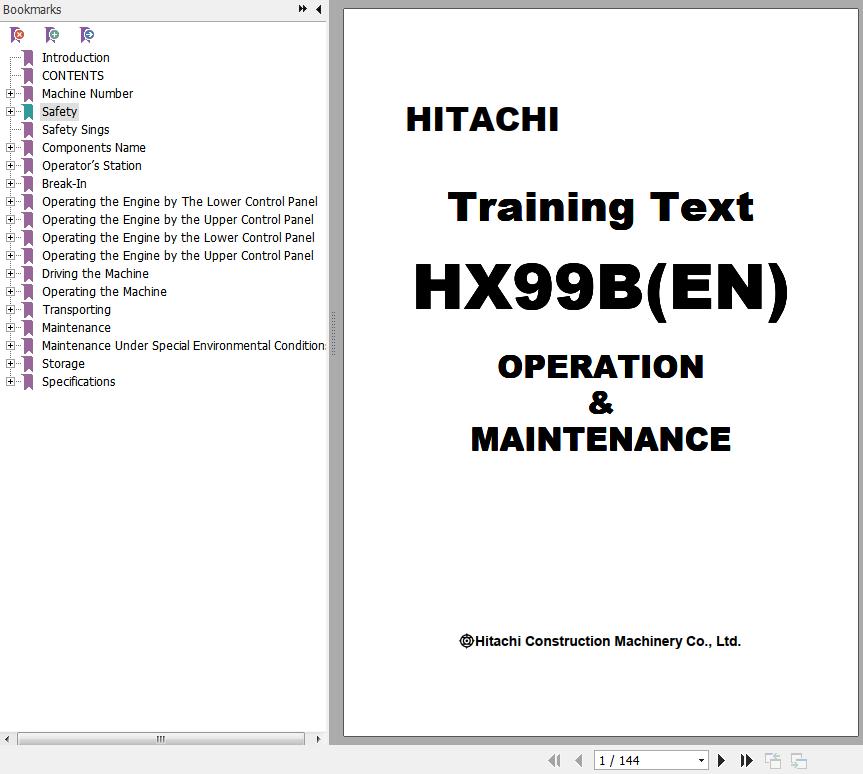Viewport: 863px width, 774px height.
Task: Click the Training Text title on the page
Action: click(600, 208)
